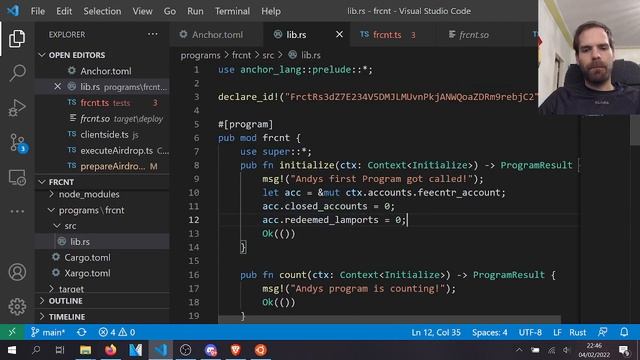Select lib.rs under src folder

point(102,242)
